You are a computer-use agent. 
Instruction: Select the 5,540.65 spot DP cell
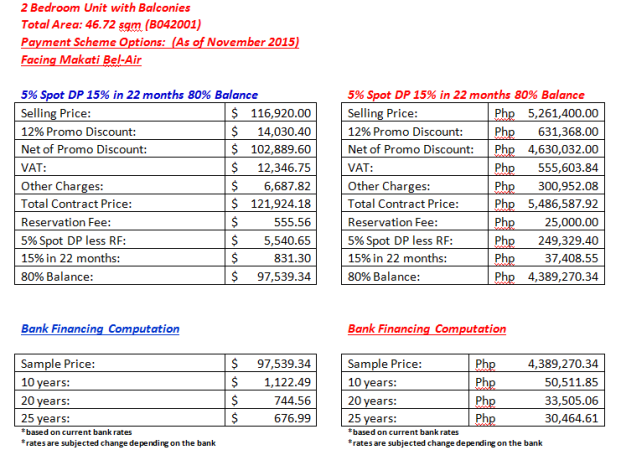click(x=271, y=240)
